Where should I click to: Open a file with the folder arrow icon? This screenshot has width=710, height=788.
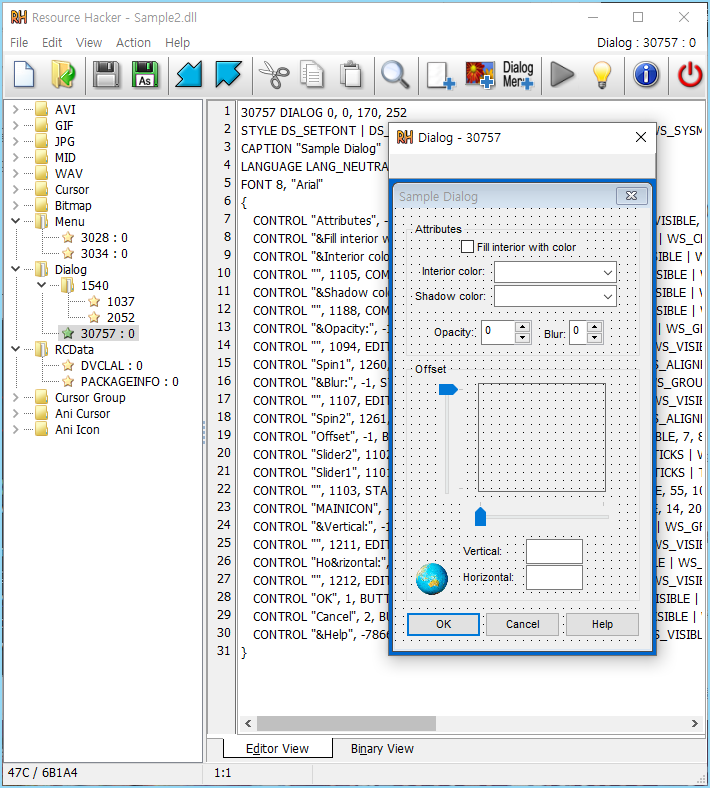63,74
